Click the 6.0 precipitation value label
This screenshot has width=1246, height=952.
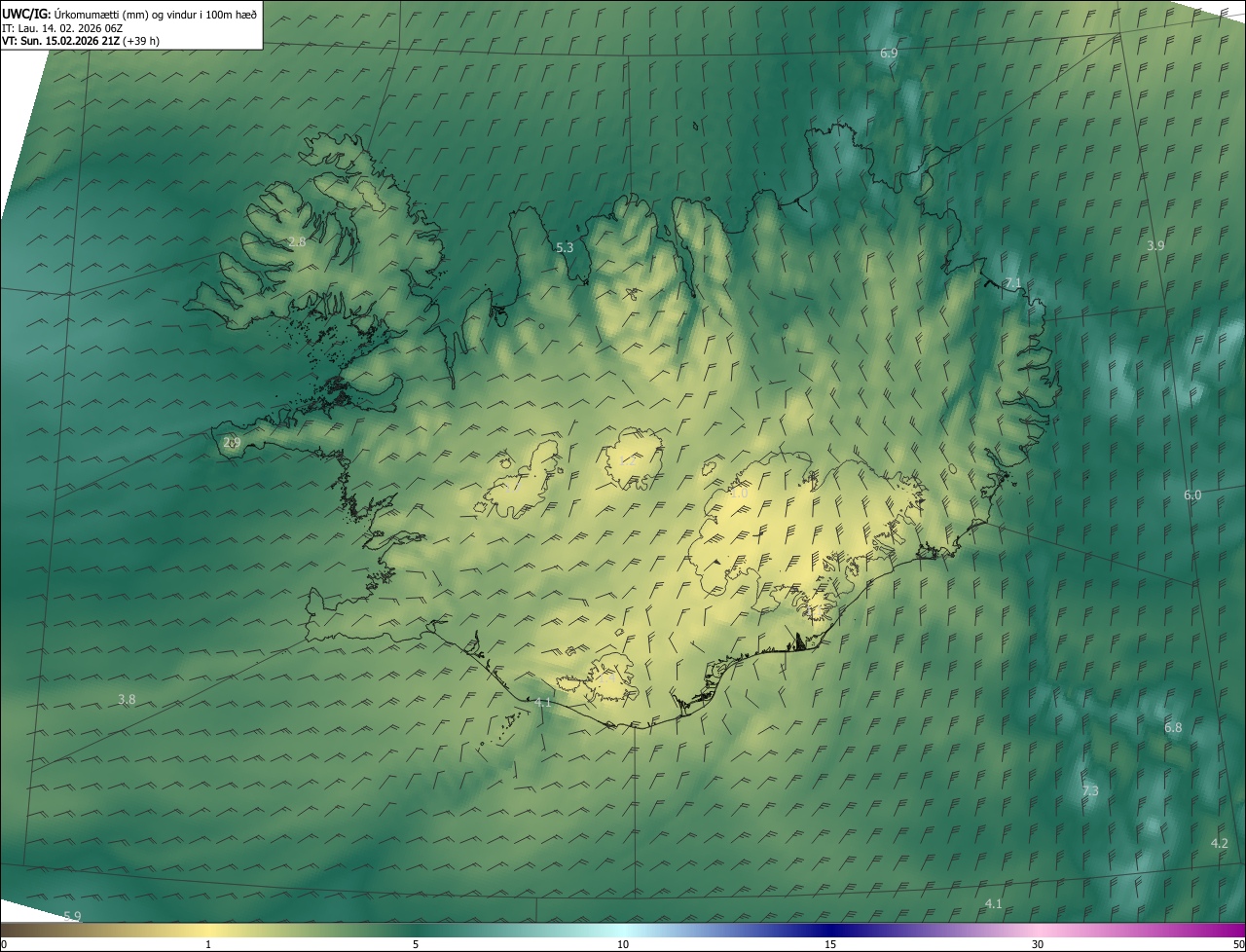[1192, 495]
